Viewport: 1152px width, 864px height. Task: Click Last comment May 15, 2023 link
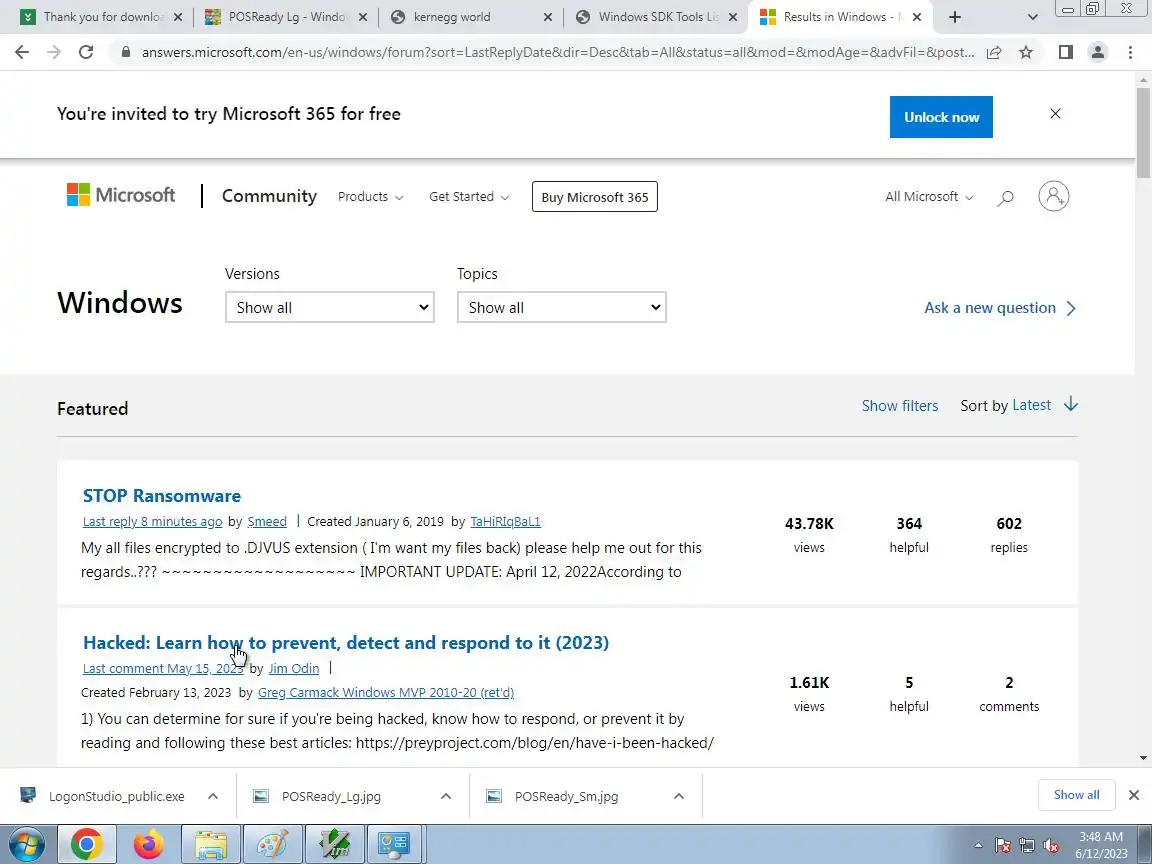point(162,669)
